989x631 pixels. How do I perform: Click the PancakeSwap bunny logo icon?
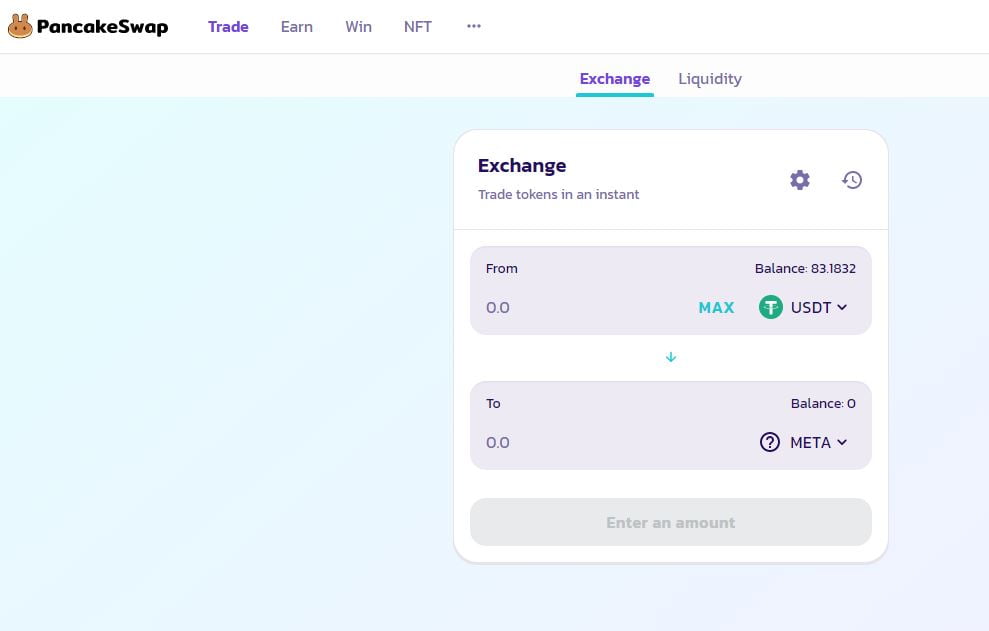point(20,27)
